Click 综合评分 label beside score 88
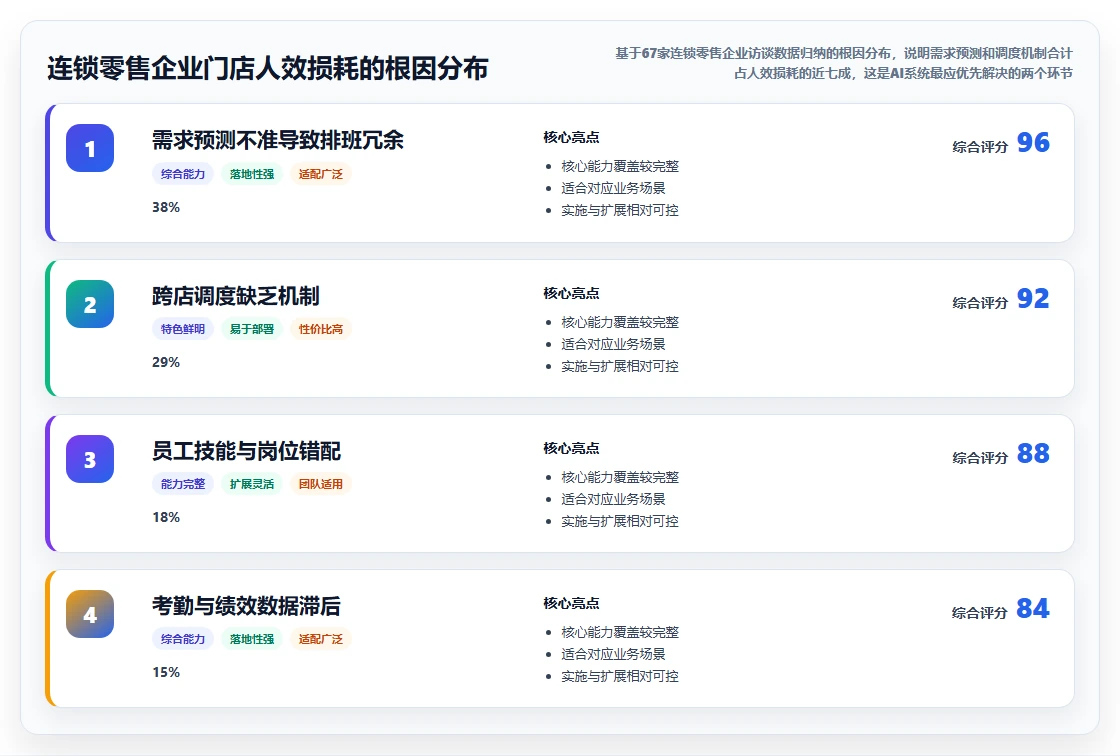This screenshot has width=1120, height=756. 980,458
